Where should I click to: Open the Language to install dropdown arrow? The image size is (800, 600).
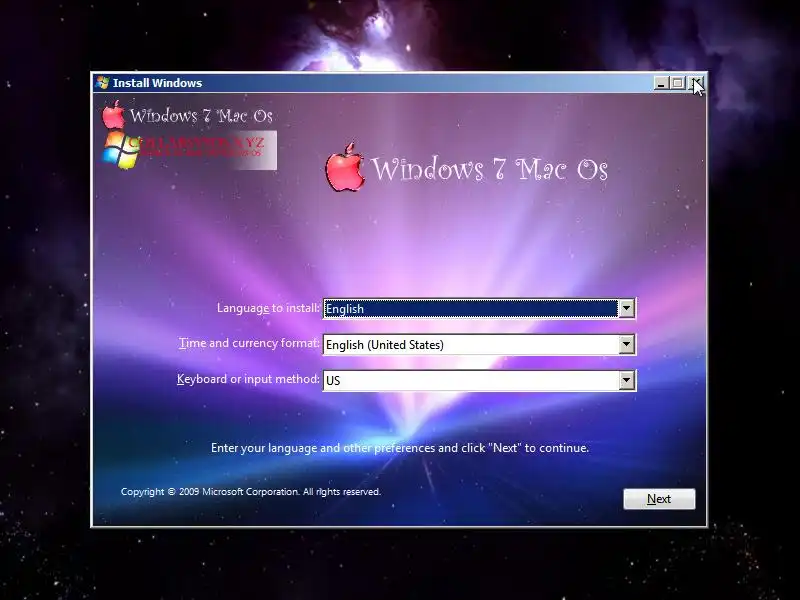click(626, 308)
